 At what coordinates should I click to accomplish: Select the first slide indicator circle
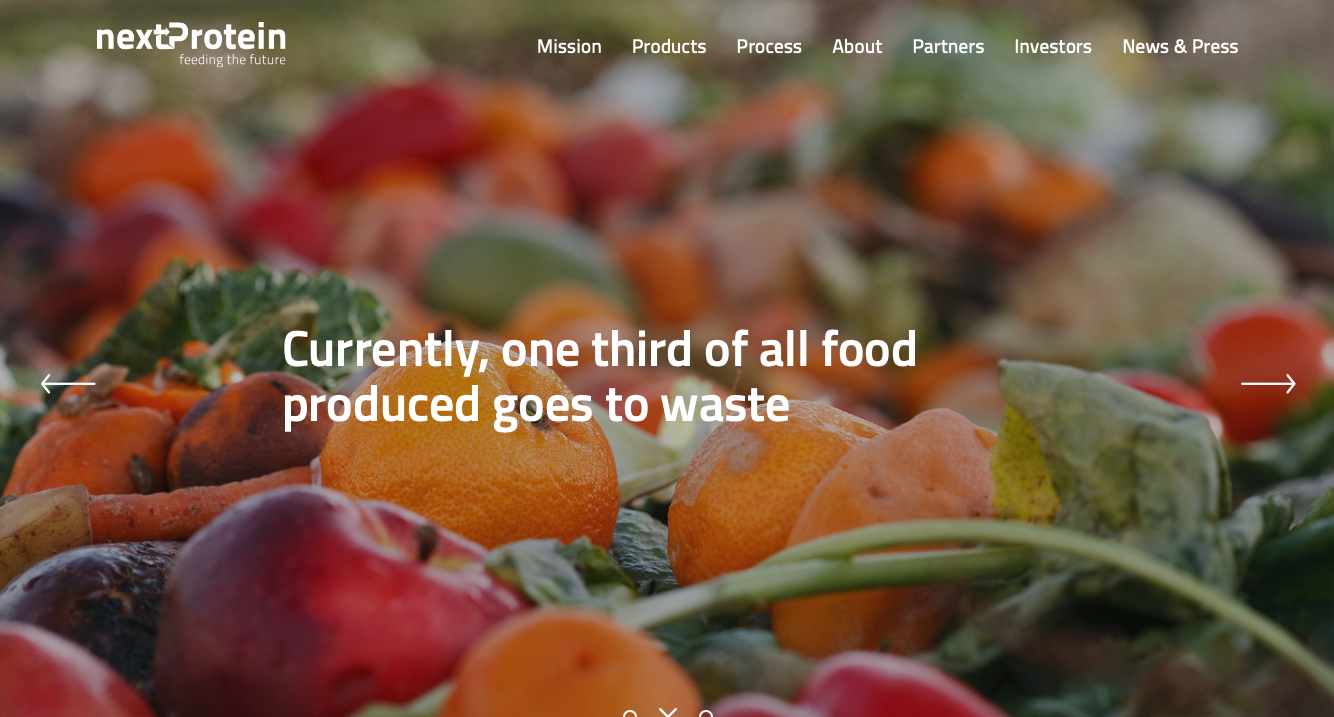(x=630, y=714)
